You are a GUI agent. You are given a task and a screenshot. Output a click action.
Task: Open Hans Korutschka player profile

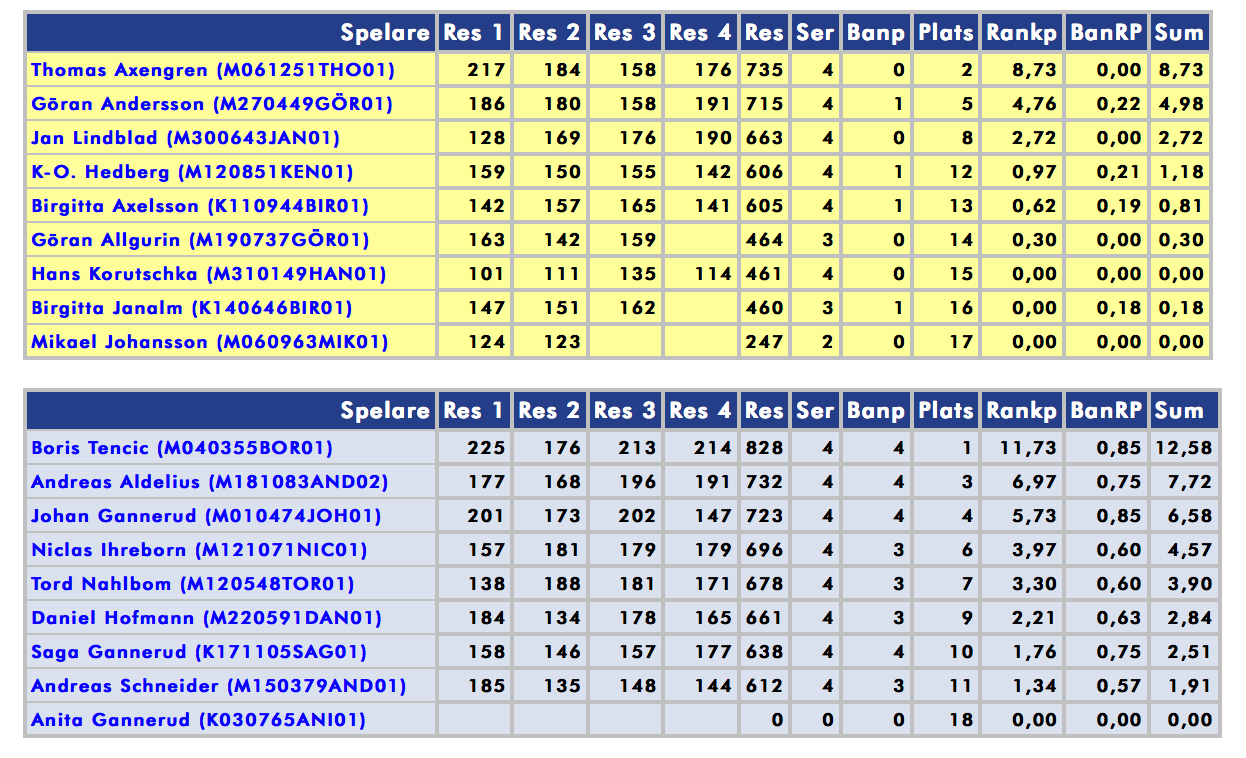click(208, 274)
